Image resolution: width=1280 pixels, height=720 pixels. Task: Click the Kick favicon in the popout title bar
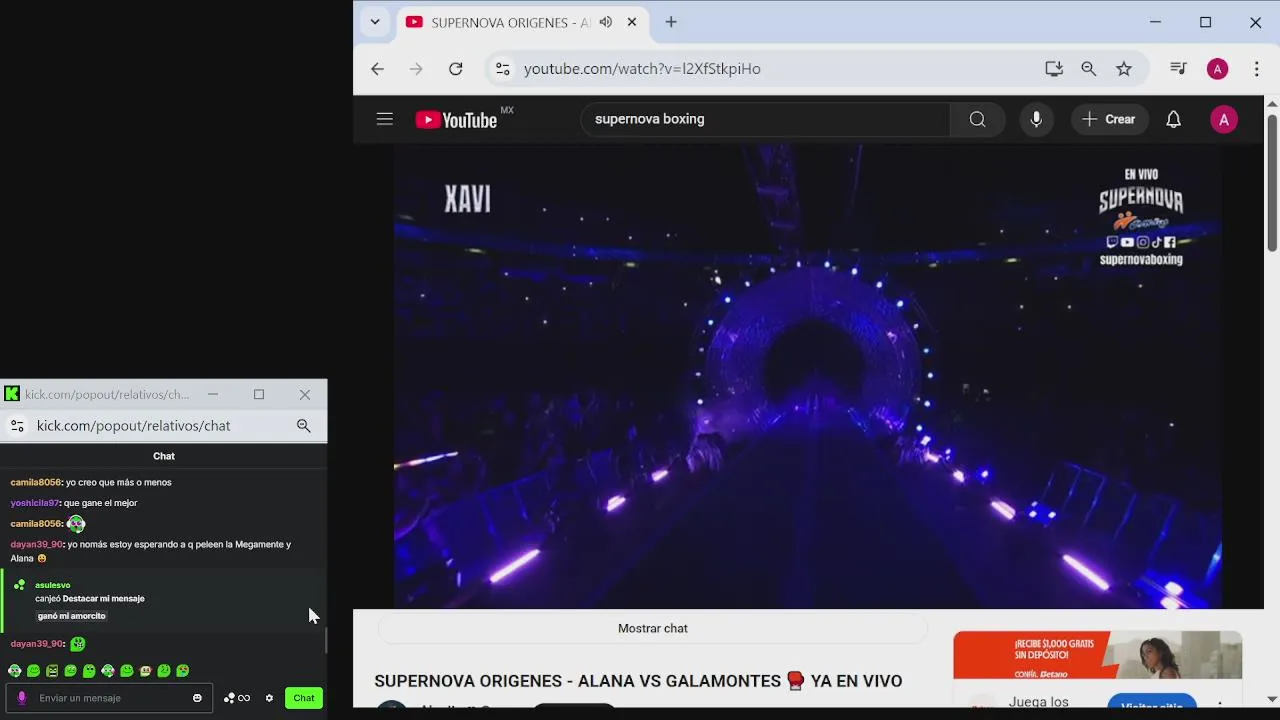point(12,394)
